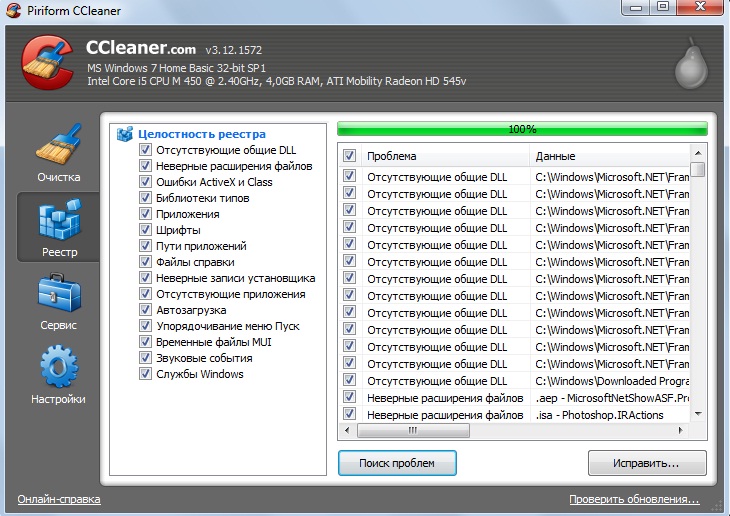Toggle Приложения checkbox
This screenshot has width=730, height=516.
145,214
